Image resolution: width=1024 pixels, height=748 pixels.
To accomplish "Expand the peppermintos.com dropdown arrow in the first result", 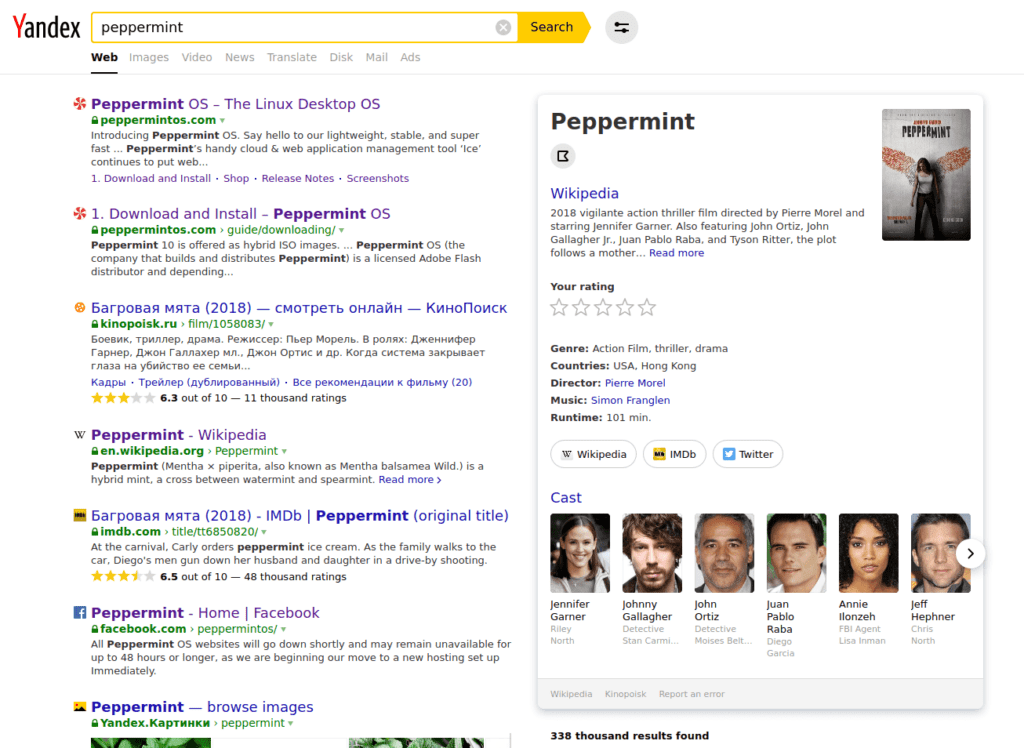I will tap(223, 121).
